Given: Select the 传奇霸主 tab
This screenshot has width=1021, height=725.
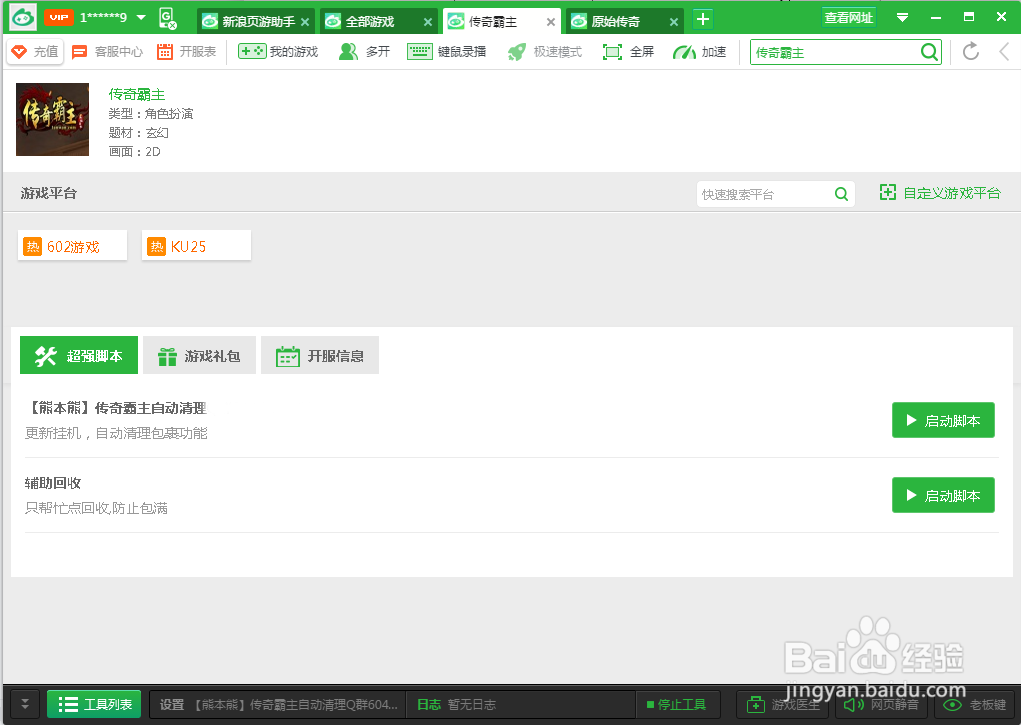Looking at the screenshot, I should tap(501, 21).
